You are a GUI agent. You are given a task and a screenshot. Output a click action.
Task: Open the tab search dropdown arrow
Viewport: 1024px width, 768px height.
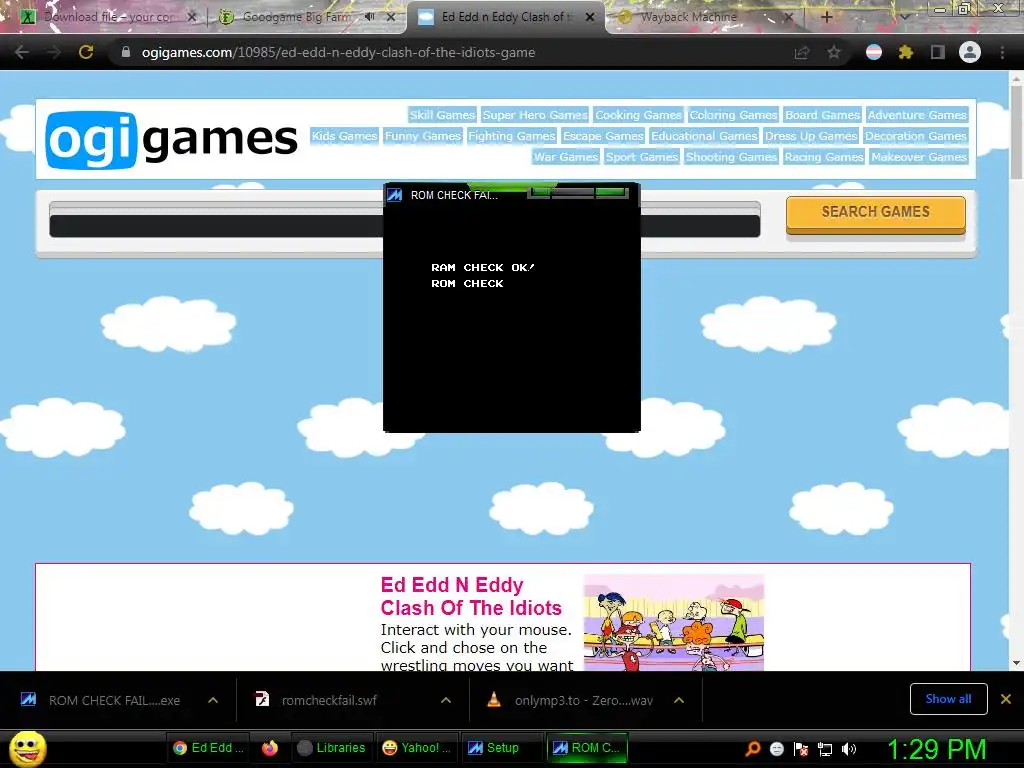(x=904, y=18)
